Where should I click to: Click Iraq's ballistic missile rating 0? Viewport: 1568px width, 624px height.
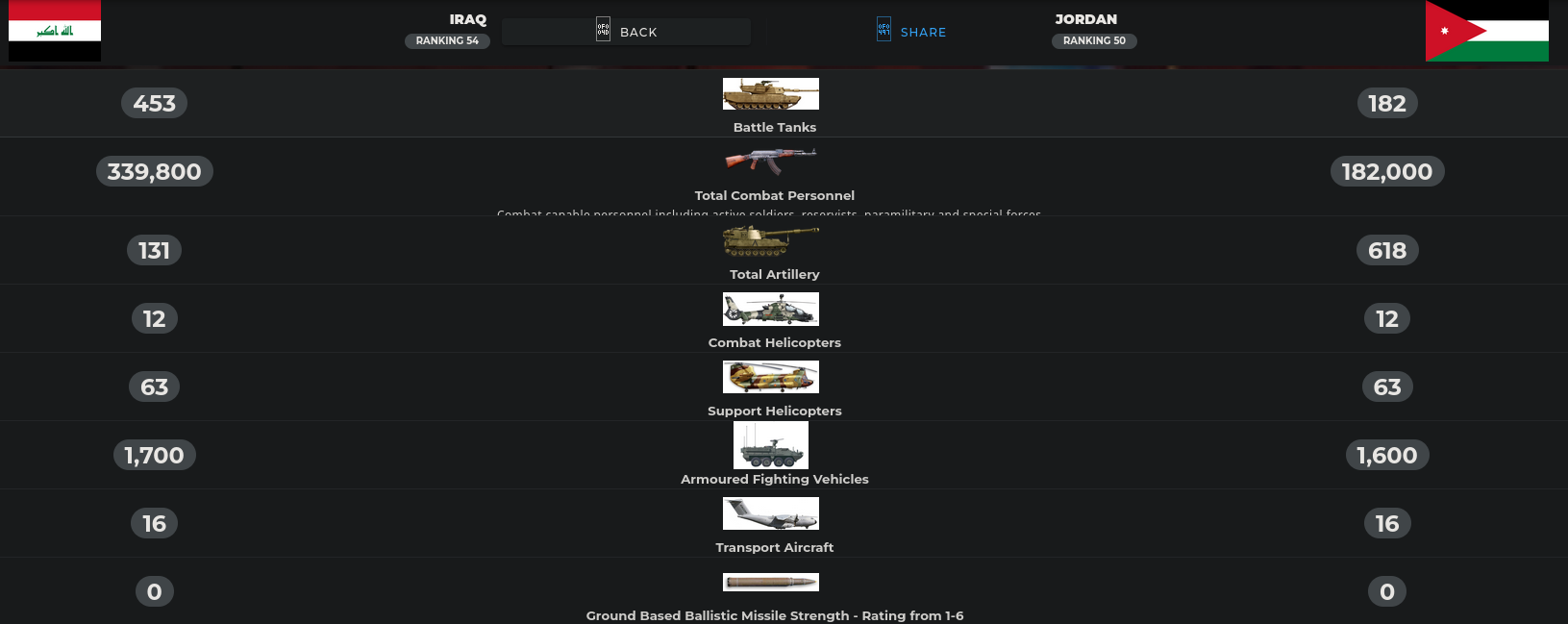click(x=154, y=591)
